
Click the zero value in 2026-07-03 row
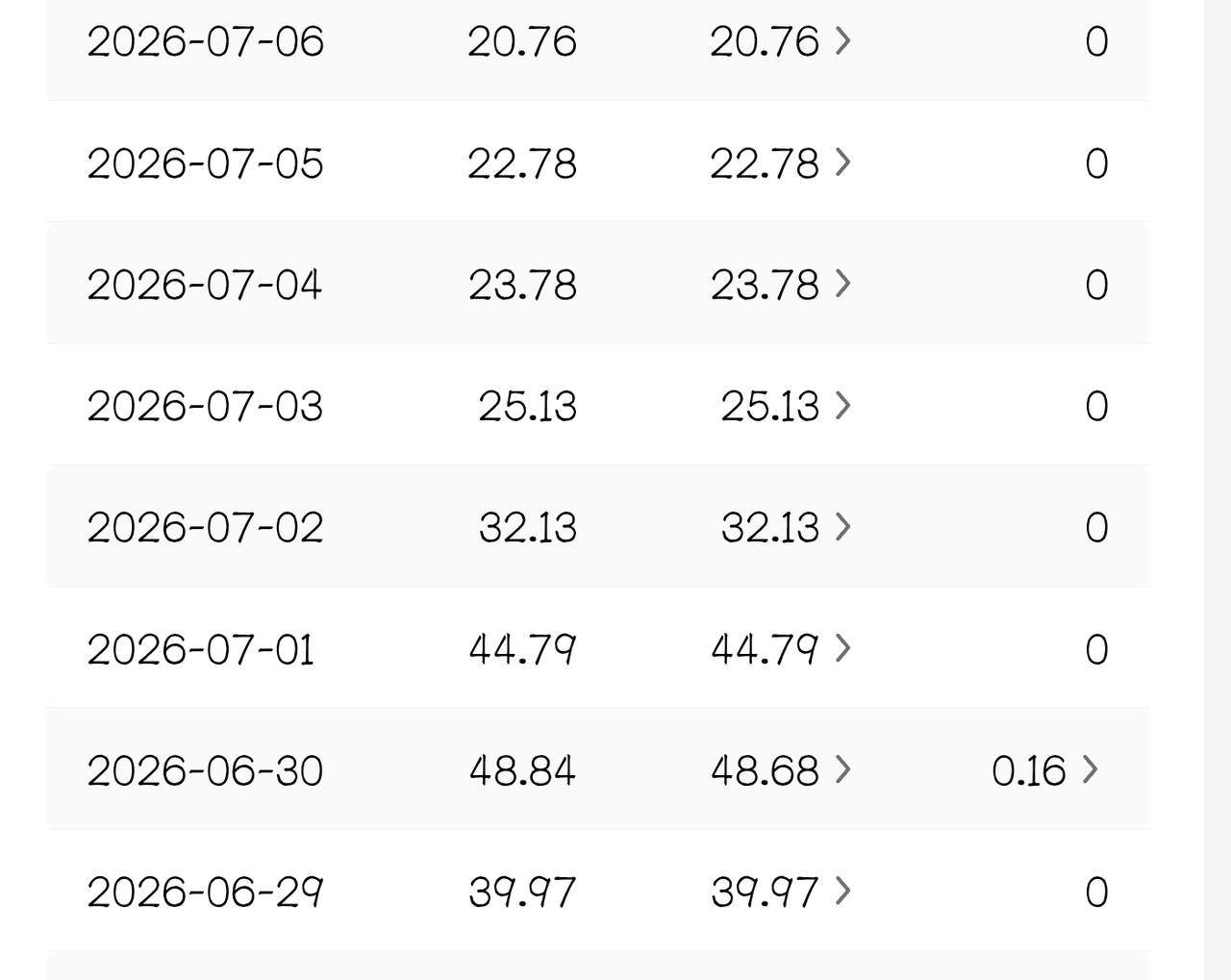(x=1096, y=406)
